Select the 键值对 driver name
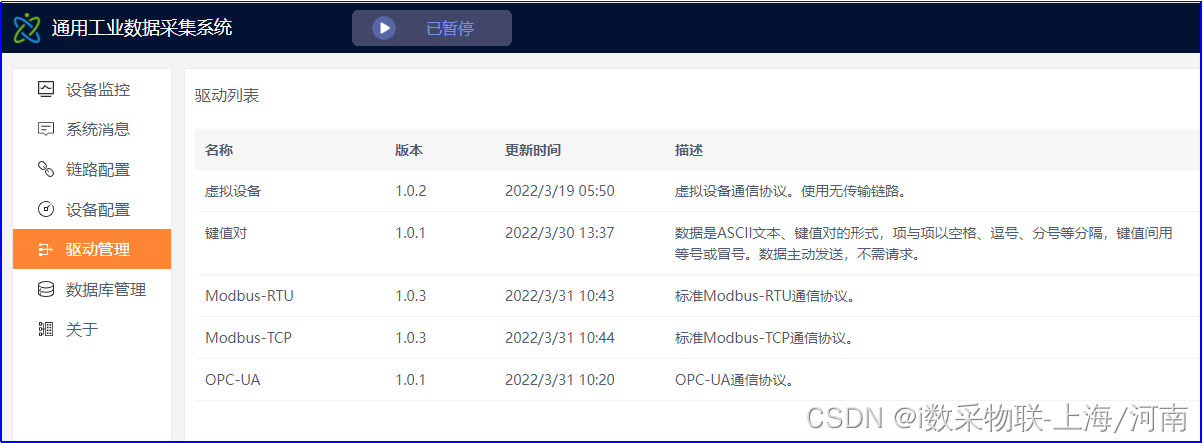 [226, 232]
